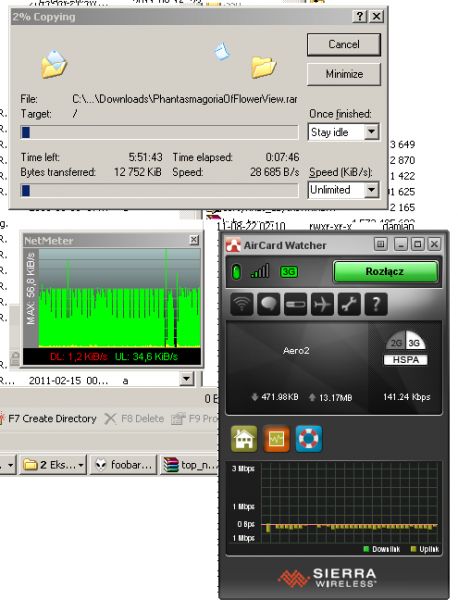
Task: Open the 'Once finished' Stay idle dropdown
Action: (x=343, y=132)
